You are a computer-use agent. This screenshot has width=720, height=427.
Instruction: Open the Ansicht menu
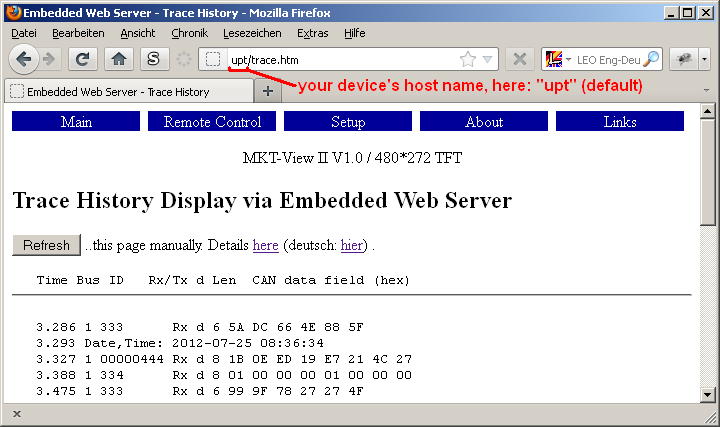138,33
